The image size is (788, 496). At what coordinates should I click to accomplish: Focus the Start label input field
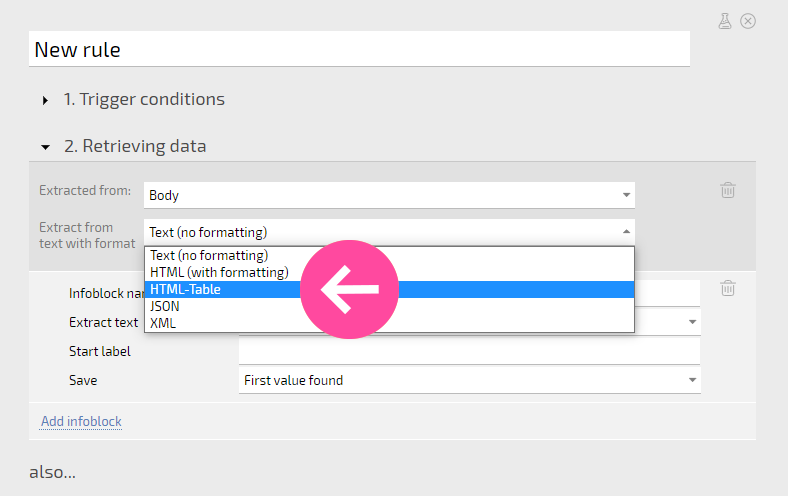pos(469,351)
